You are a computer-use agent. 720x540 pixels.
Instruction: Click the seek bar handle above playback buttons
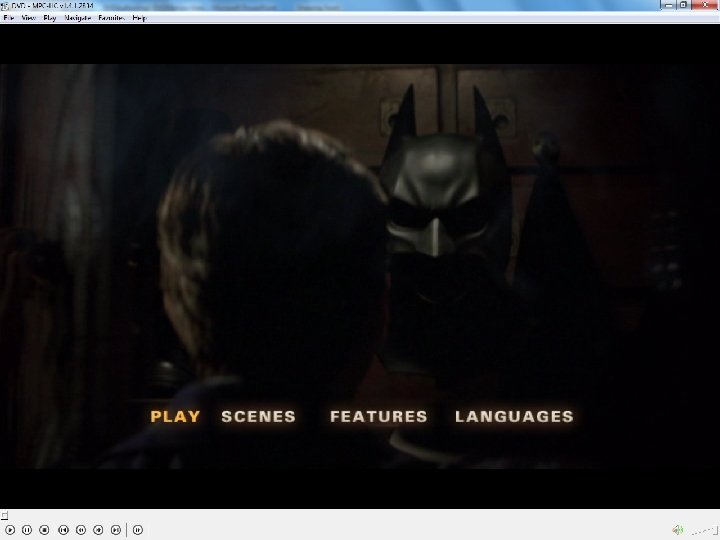pos(4,515)
